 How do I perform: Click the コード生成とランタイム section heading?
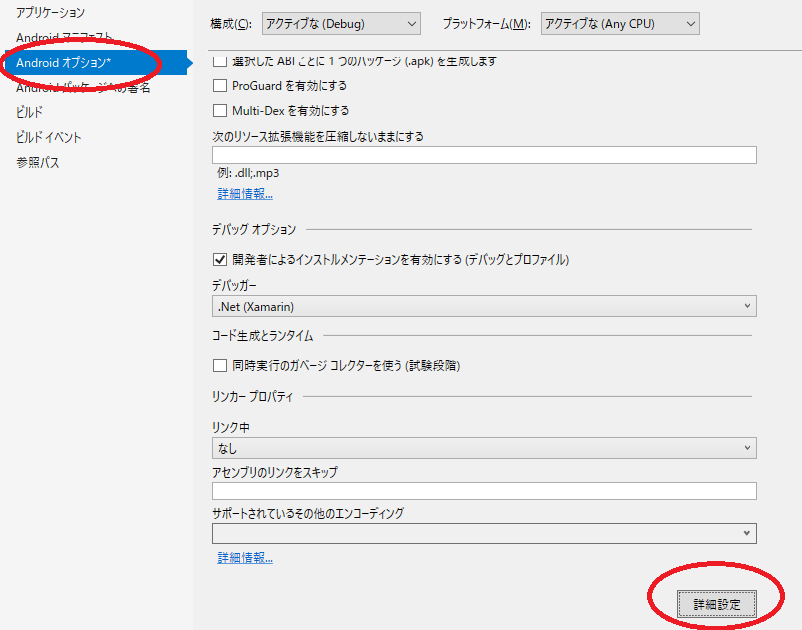[x=262, y=336]
